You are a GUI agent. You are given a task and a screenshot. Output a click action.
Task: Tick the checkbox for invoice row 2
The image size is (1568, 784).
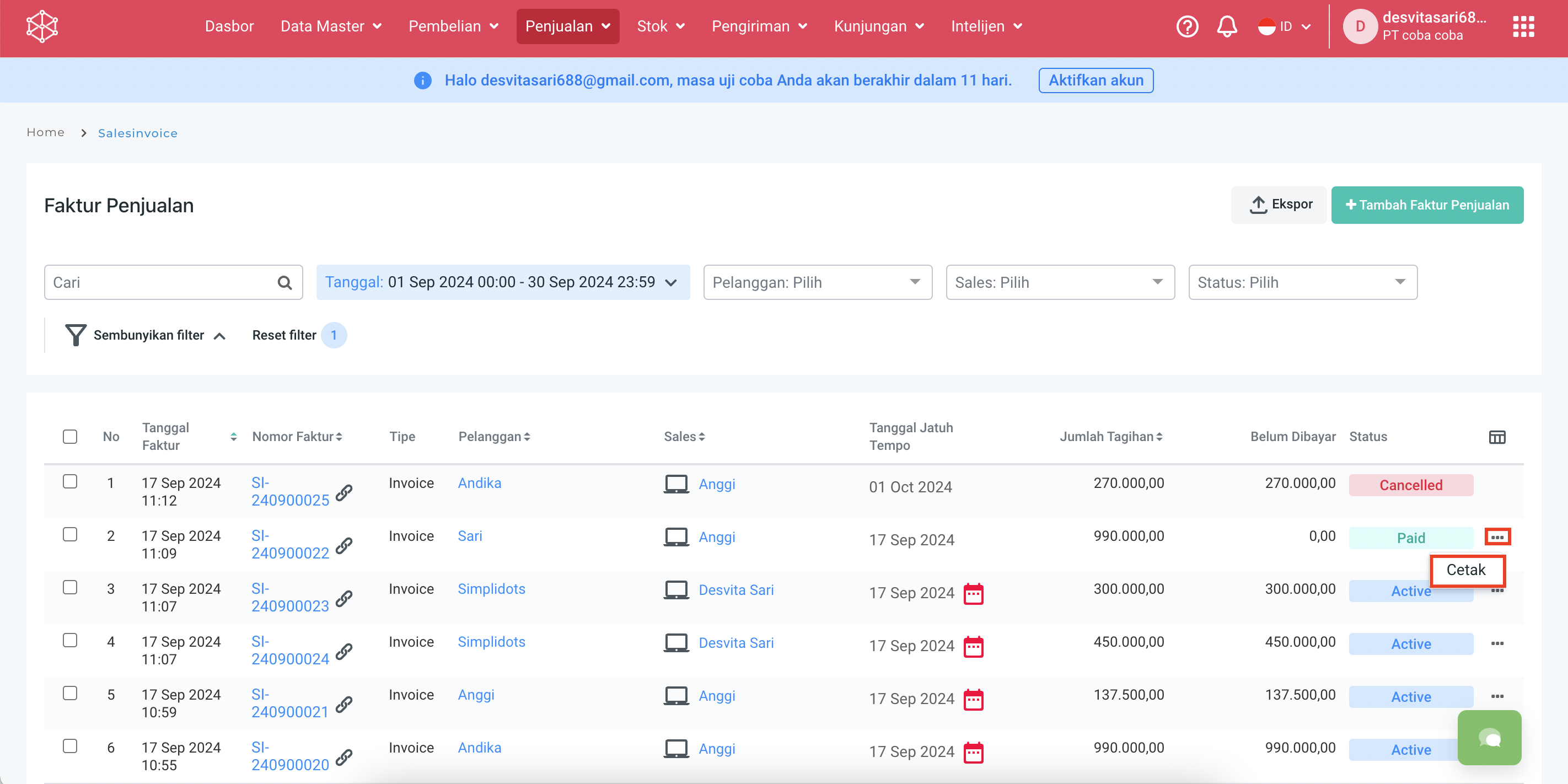tap(70, 534)
